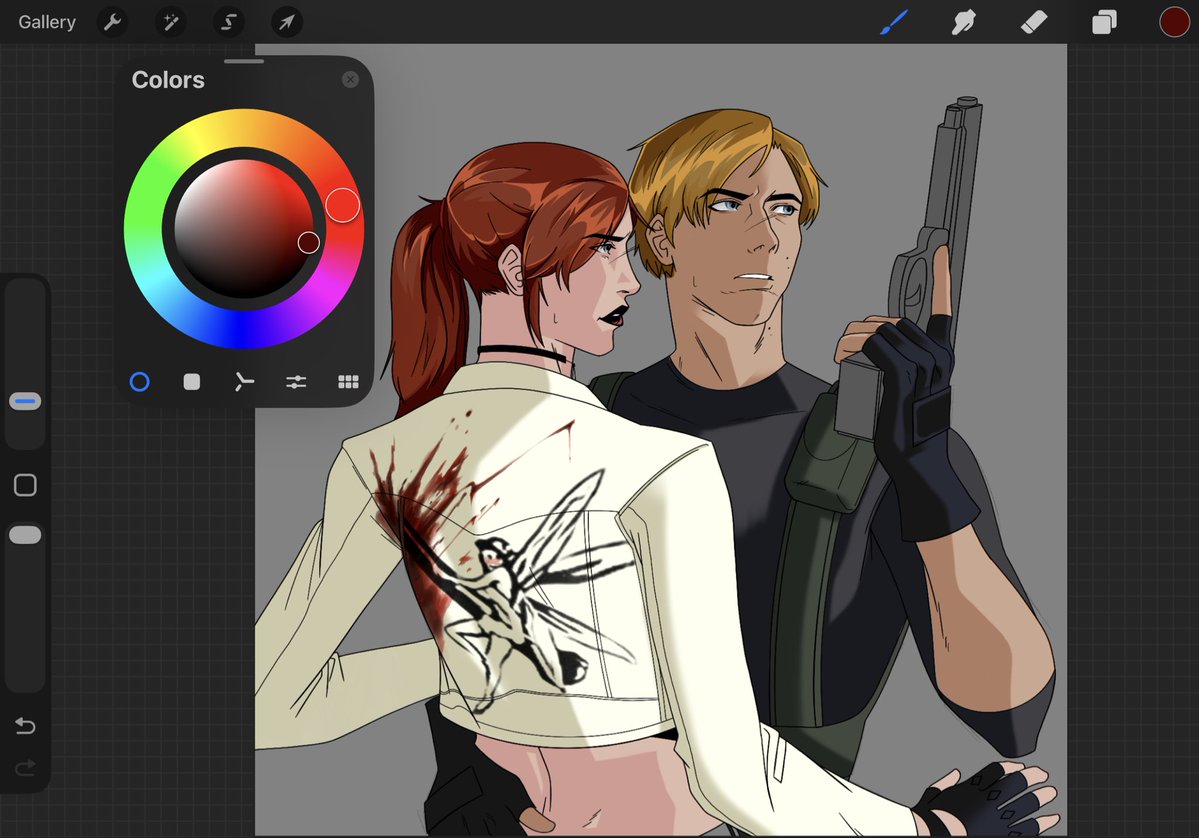
Task: Click the Colors panel title
Action: (x=168, y=80)
